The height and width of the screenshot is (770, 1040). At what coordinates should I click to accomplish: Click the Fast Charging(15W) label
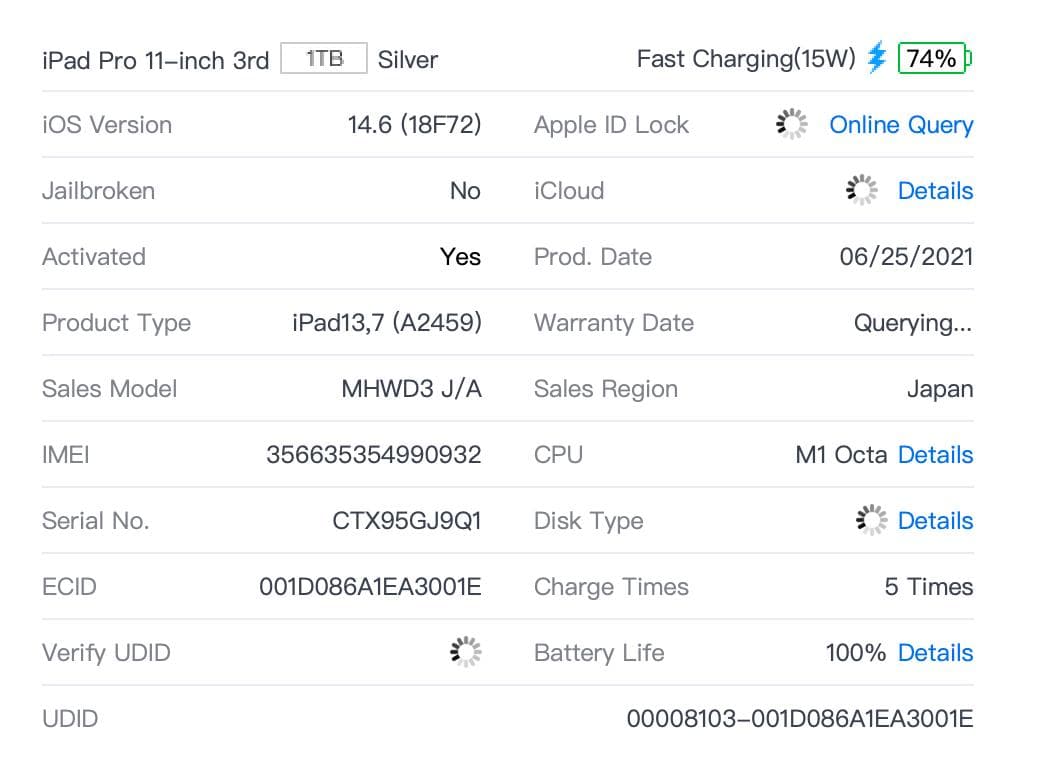[746, 59]
